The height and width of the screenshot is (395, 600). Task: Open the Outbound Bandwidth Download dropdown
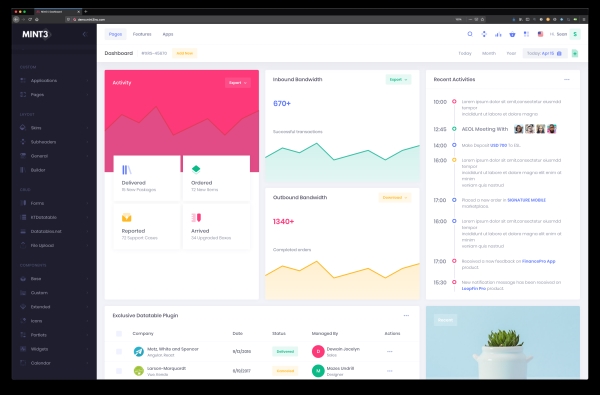point(395,198)
